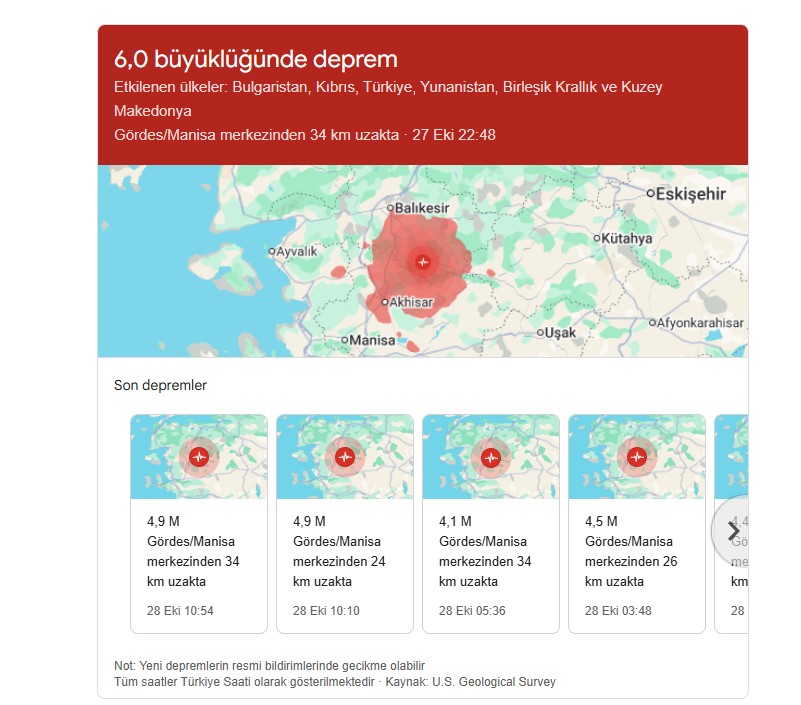Click epicenter icon in the 28 Eki 10:54 card
Viewport: 801px width, 705px height.
click(x=199, y=457)
